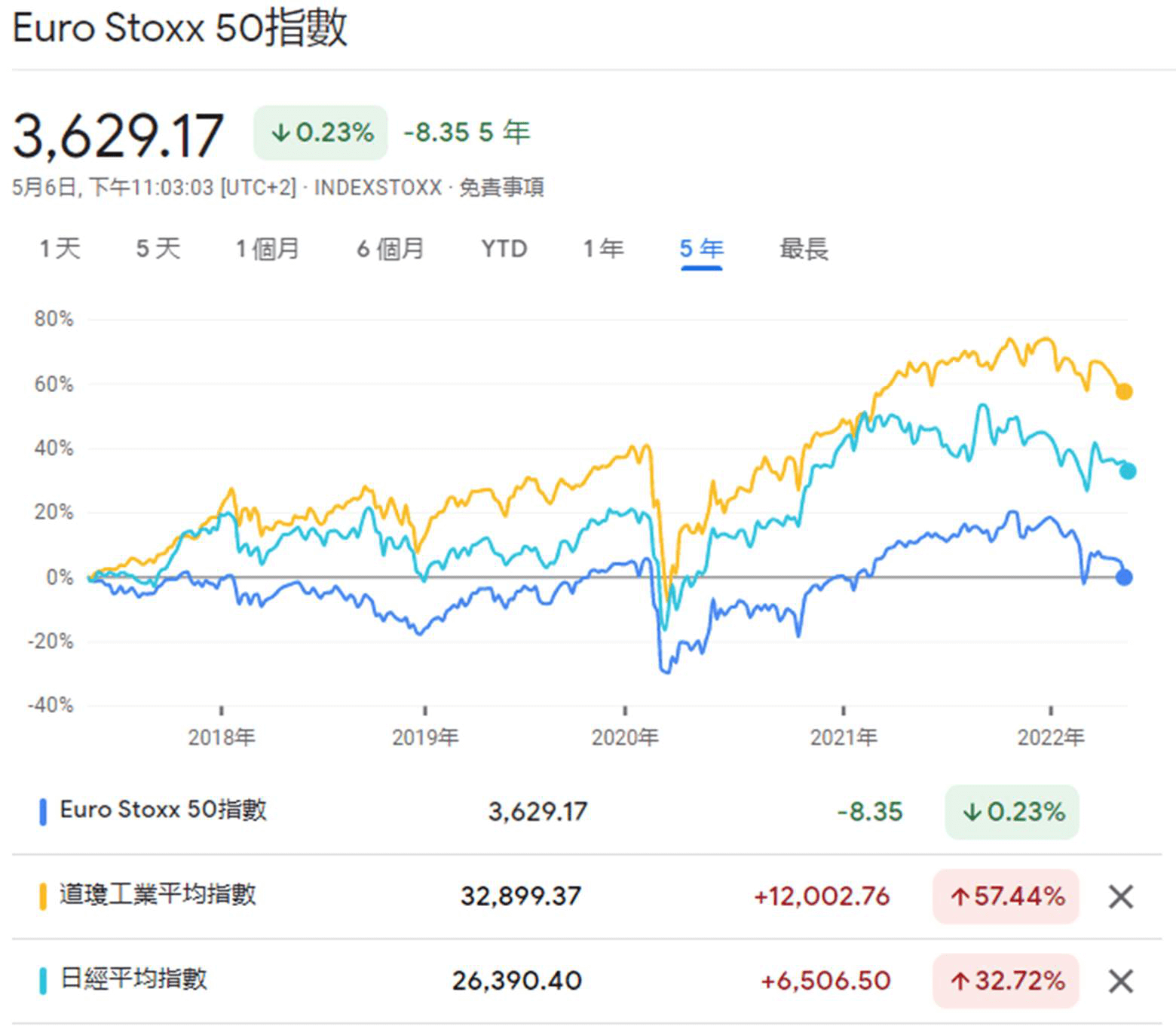Viewport: 1176px width, 1026px height.
Task: Select the 1年 chart range
Action: click(603, 249)
